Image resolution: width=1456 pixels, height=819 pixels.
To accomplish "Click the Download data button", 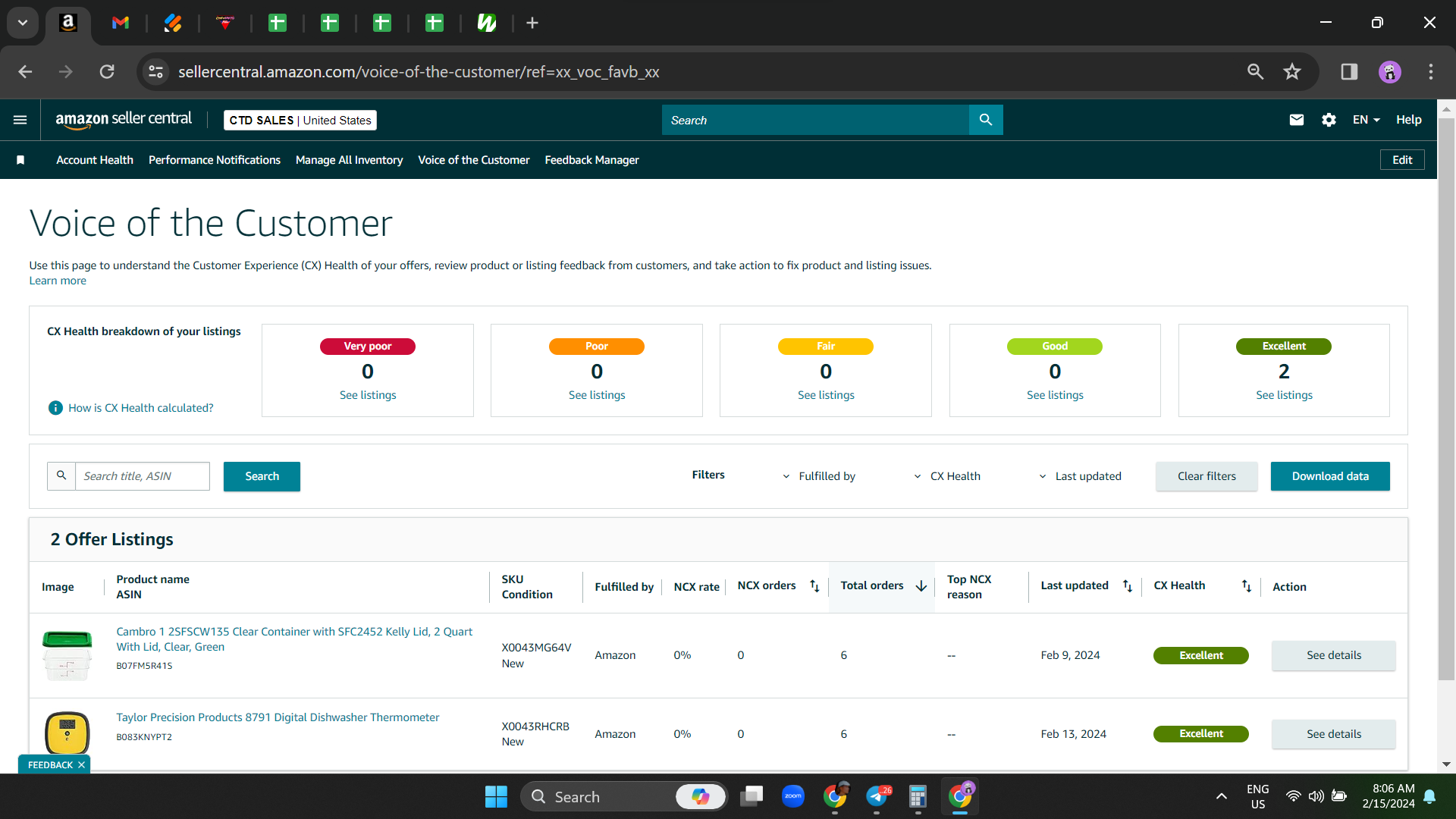I will (x=1330, y=476).
